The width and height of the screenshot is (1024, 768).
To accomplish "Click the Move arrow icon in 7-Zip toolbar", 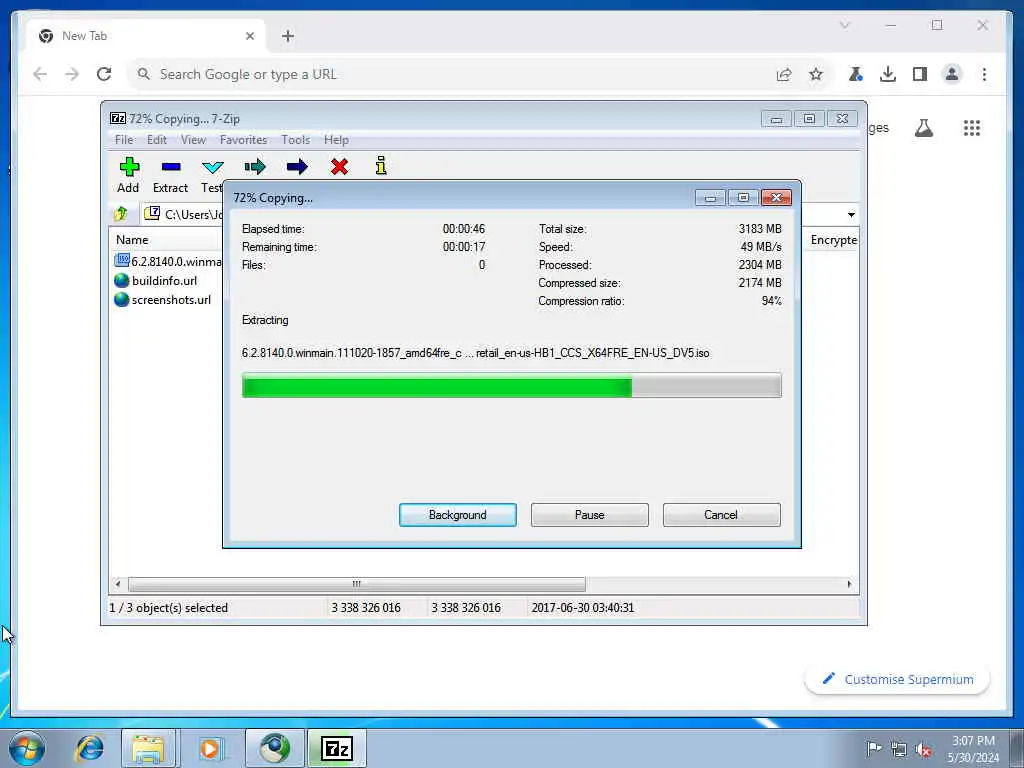I will (x=296, y=167).
